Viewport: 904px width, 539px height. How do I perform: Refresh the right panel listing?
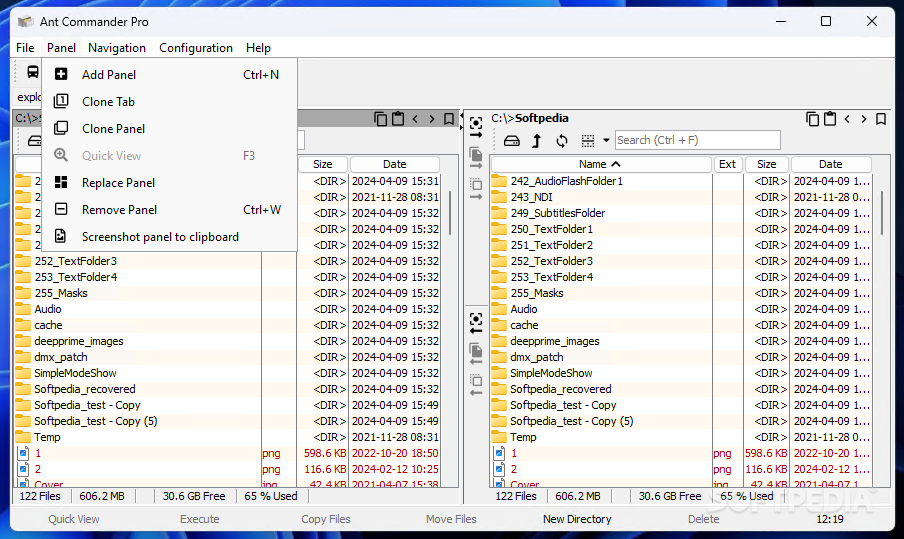tap(562, 141)
